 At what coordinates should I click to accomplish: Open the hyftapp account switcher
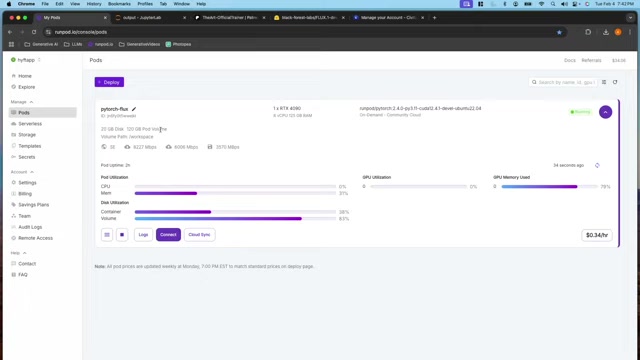[26, 60]
